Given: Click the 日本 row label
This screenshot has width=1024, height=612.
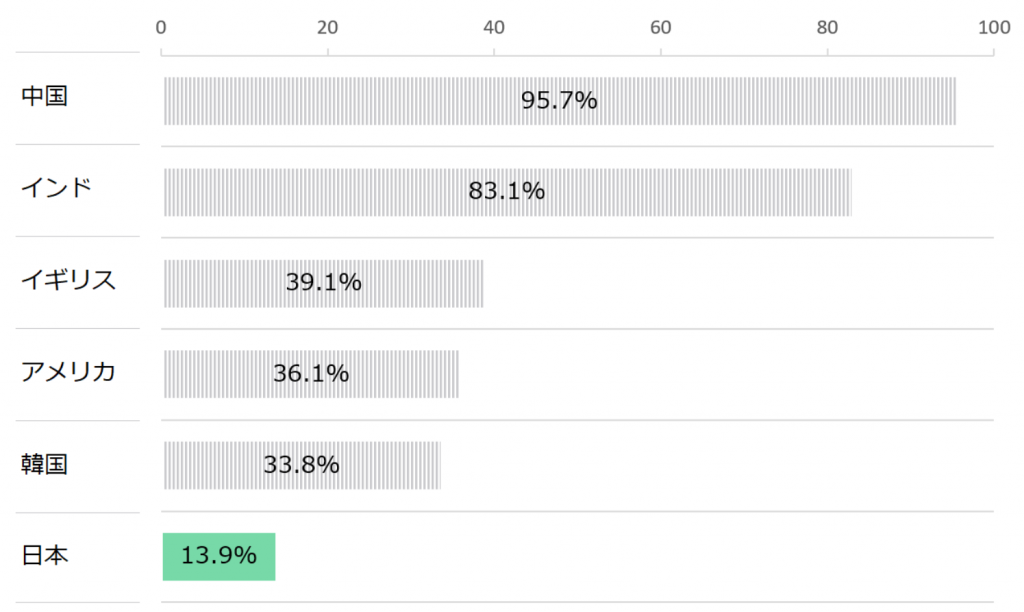Looking at the screenshot, I should [x=45, y=556].
